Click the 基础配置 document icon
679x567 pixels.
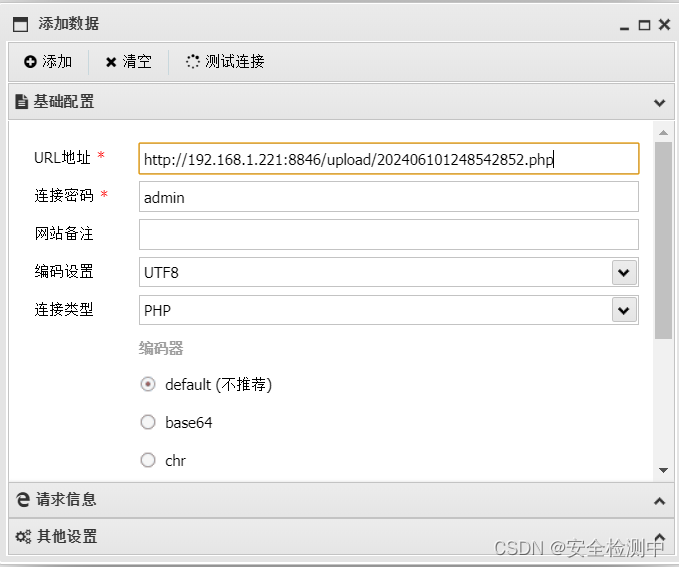click(22, 102)
